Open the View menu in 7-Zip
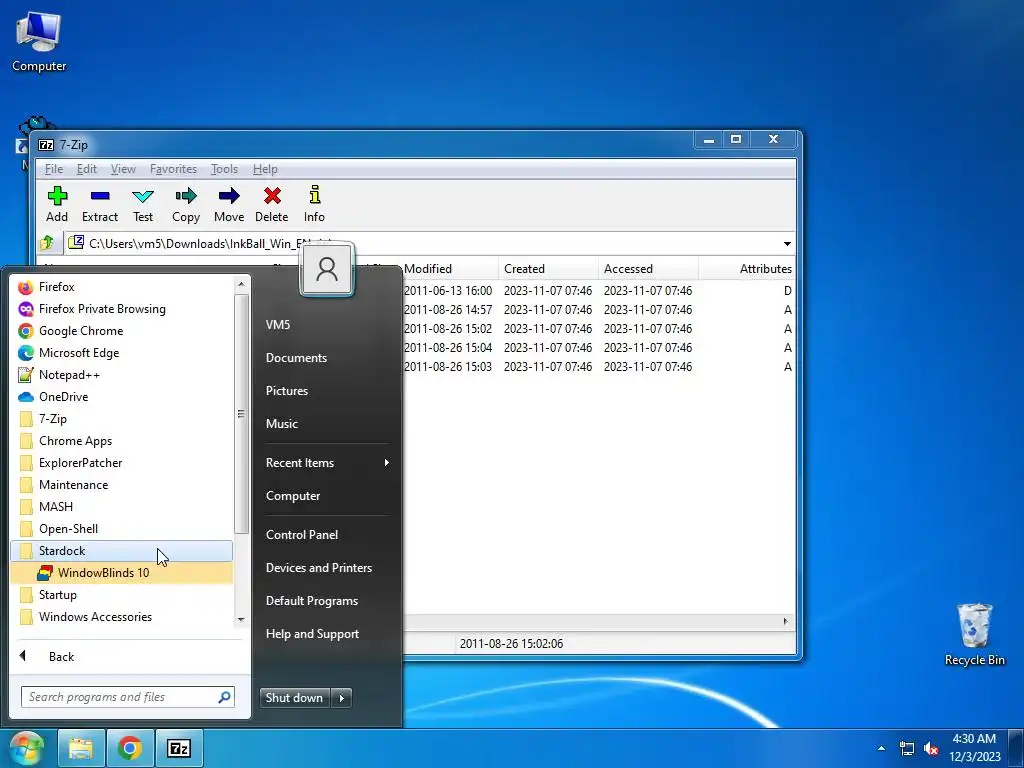 tap(123, 169)
